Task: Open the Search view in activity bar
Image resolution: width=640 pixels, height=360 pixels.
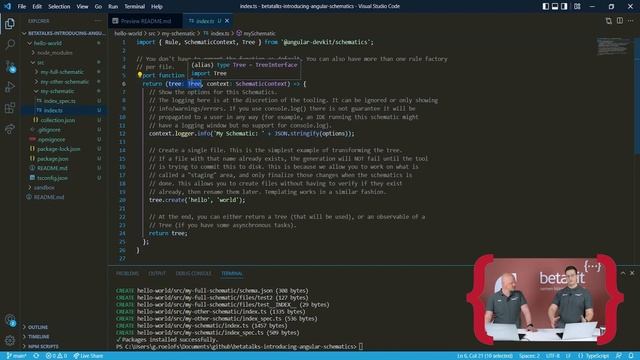Action: pos(10,44)
